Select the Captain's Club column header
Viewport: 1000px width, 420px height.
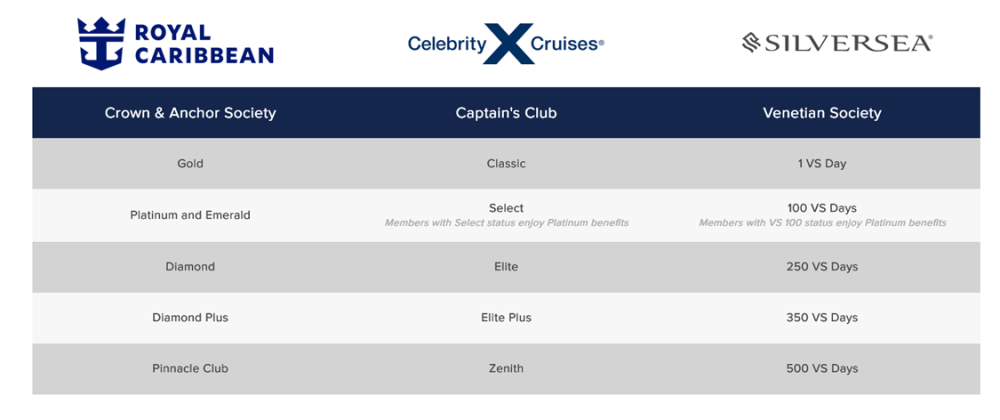pos(506,113)
